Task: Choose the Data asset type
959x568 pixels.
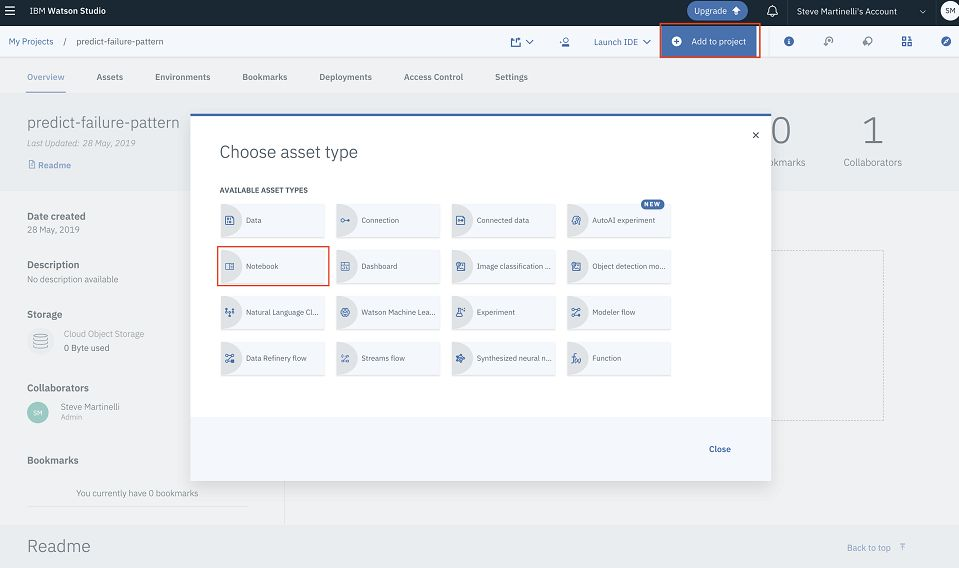Action: pos(273,221)
